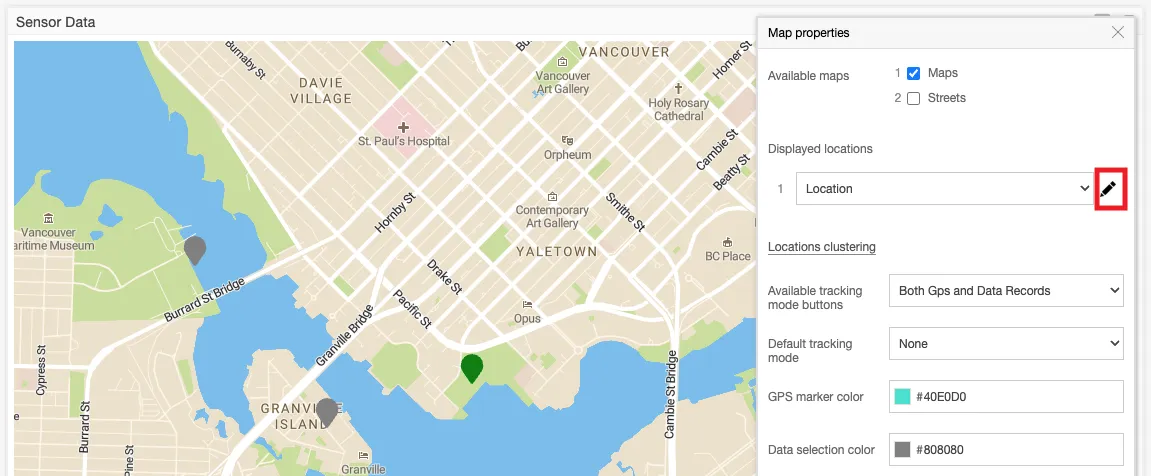Screen dimensions: 1151x476
Task: Click the Contemporary Art Gallery icon
Action: 551,196
